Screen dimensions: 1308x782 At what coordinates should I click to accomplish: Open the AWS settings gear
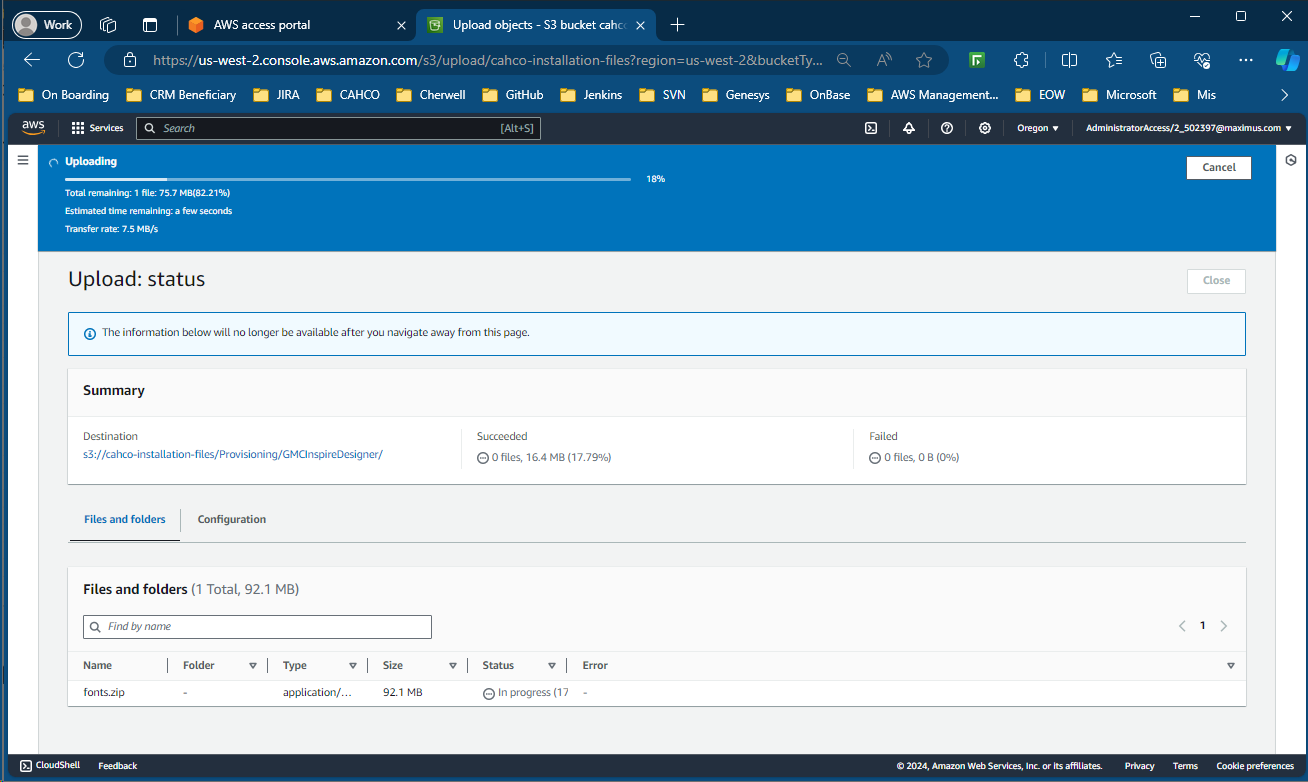[985, 128]
